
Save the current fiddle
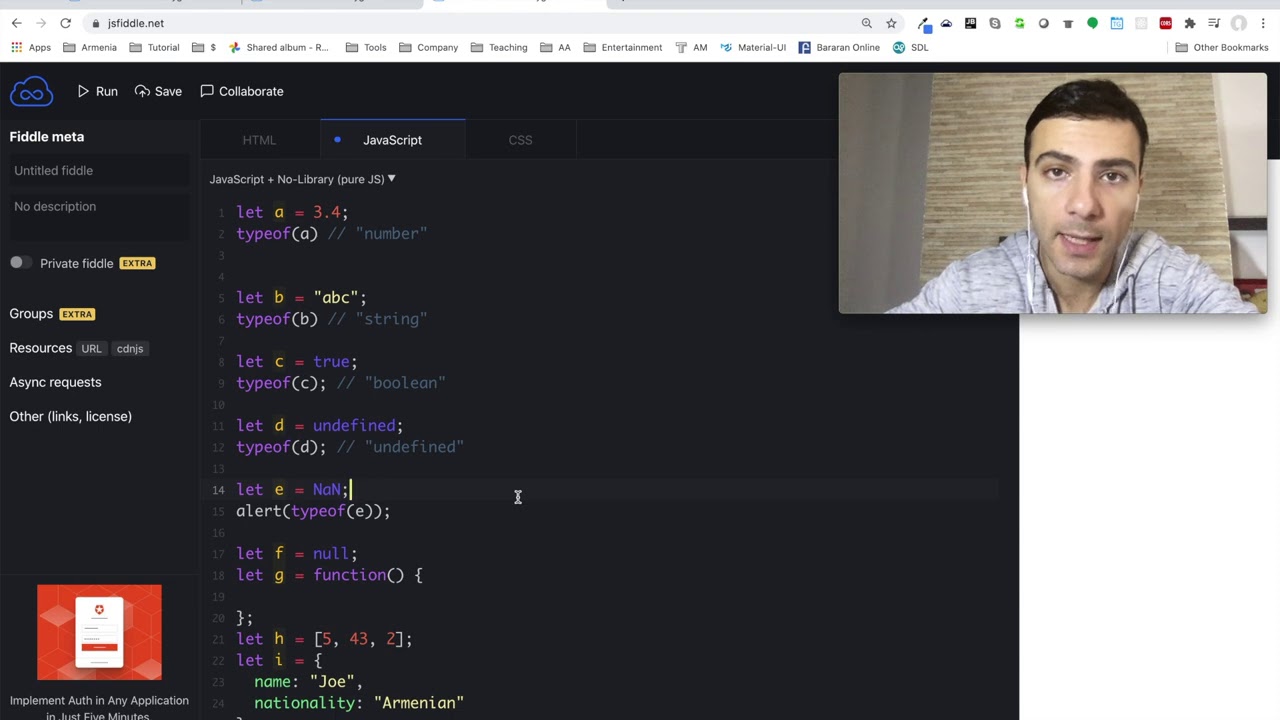pos(158,91)
